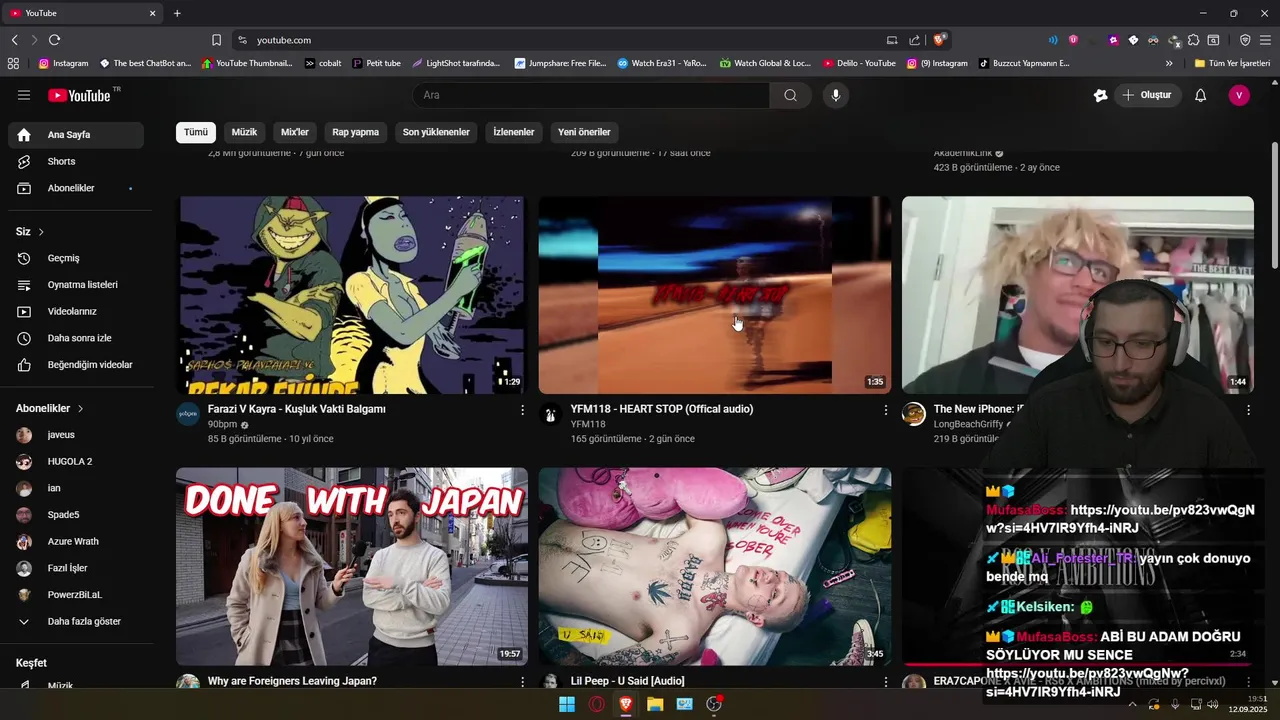The height and width of the screenshot is (720, 1280).
Task: Bookmark this page icon in address bar
Action: (216, 40)
